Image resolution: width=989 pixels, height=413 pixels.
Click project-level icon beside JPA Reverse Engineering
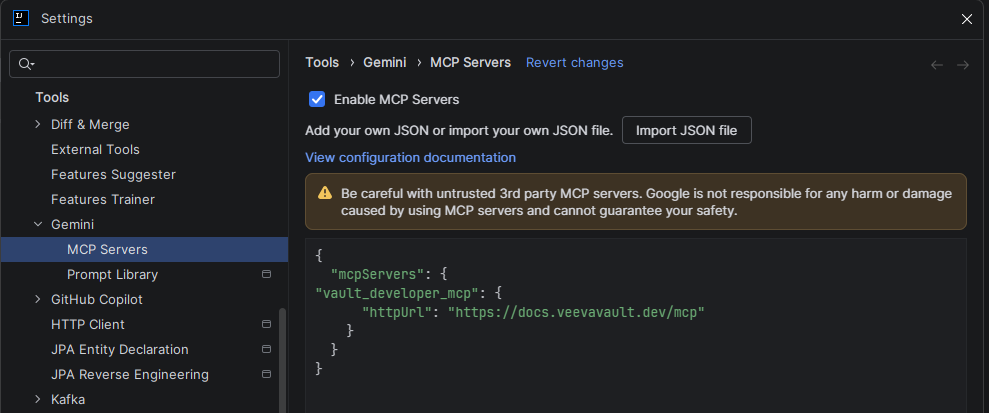tap(266, 374)
